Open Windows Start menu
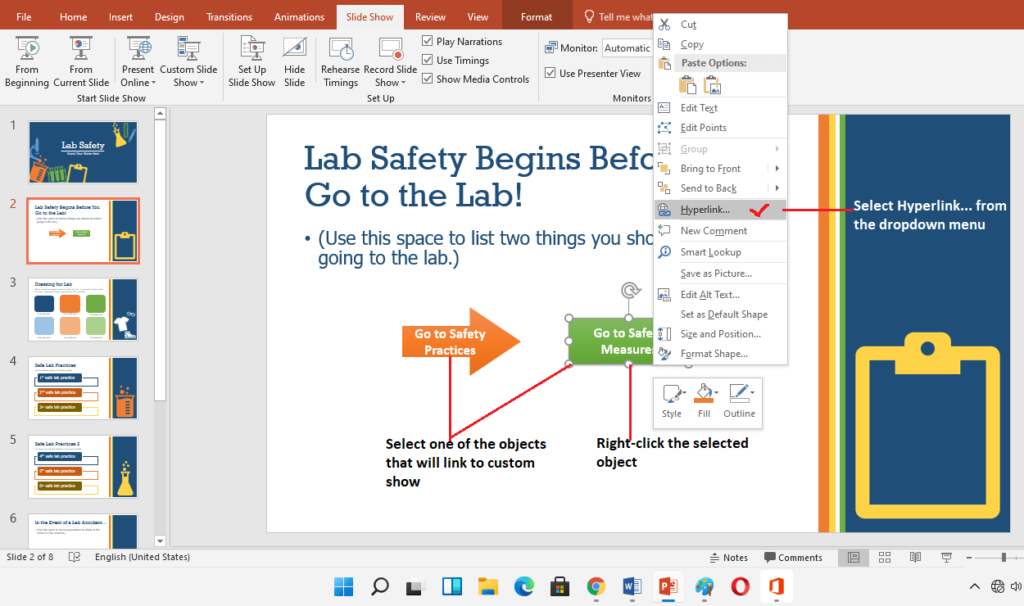This screenshot has width=1024, height=606. point(344,586)
